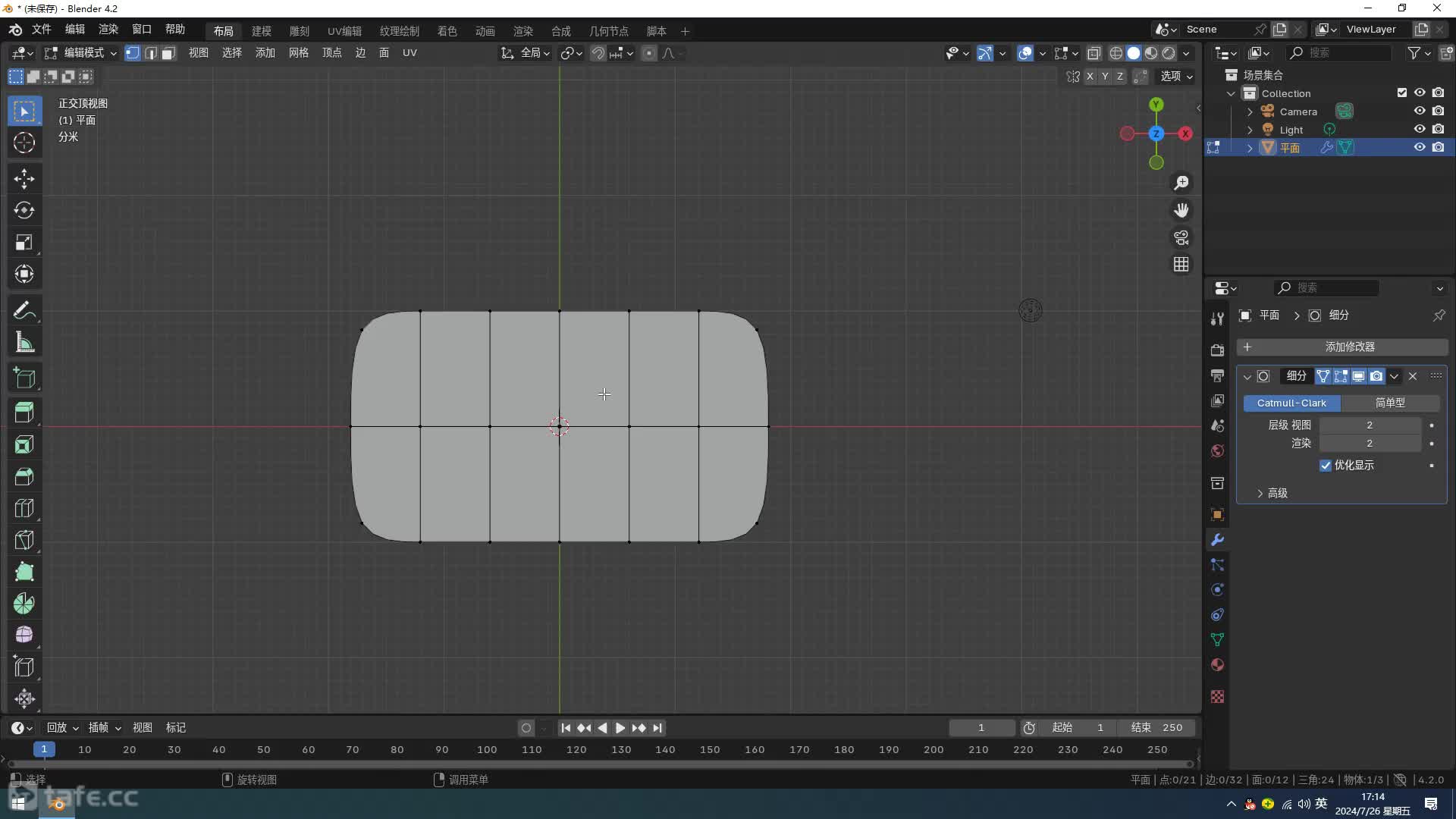
Task: Open the Physics properties tab
Action: (1217, 590)
